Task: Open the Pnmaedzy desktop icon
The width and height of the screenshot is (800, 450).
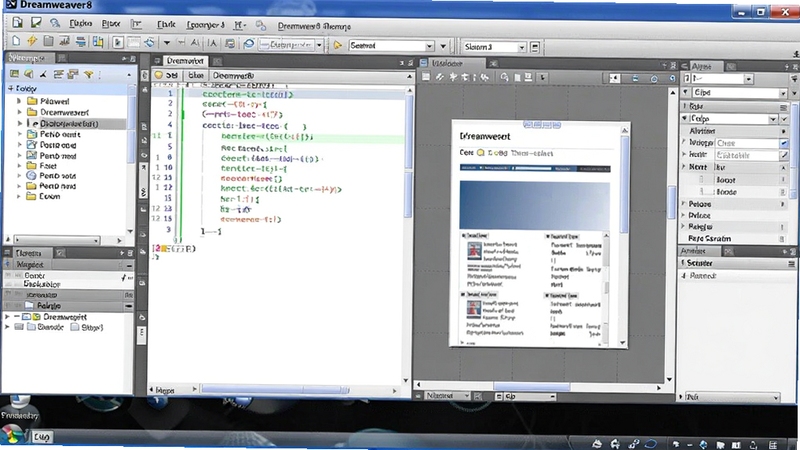Action: (x=19, y=407)
